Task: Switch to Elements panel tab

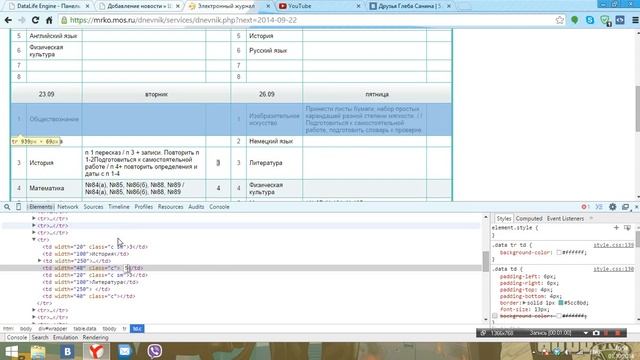Action: (40, 207)
